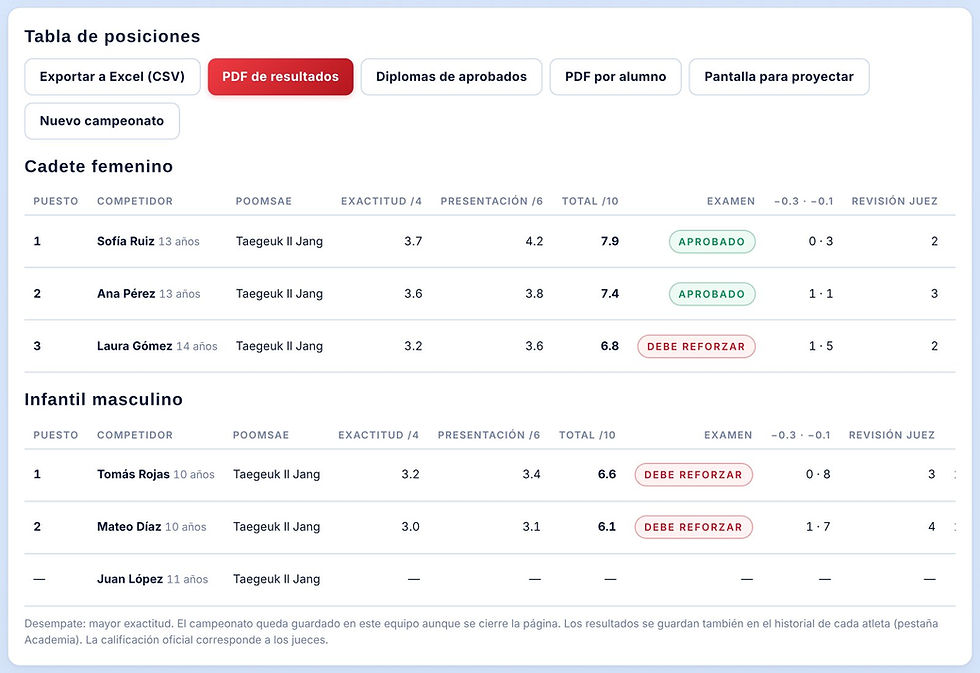Click EXACTITUD /4 header in Infantil masculino table
Image resolution: width=980 pixels, height=673 pixels.
coord(379,435)
